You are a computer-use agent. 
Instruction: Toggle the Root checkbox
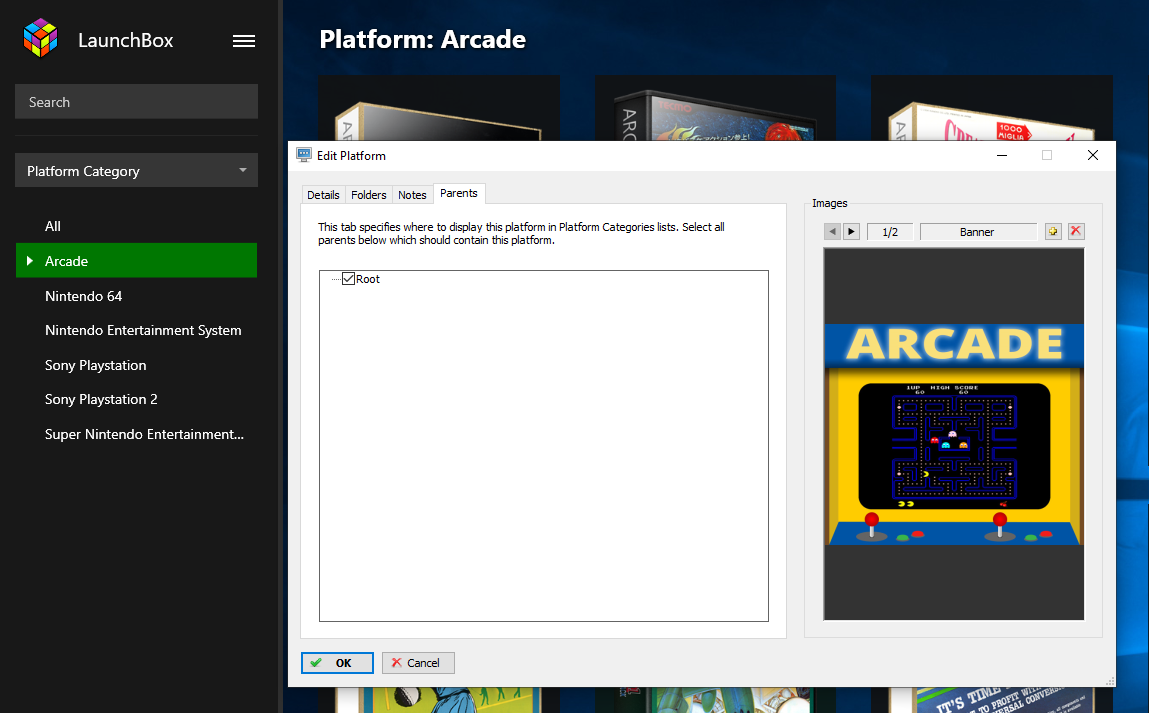(x=349, y=278)
